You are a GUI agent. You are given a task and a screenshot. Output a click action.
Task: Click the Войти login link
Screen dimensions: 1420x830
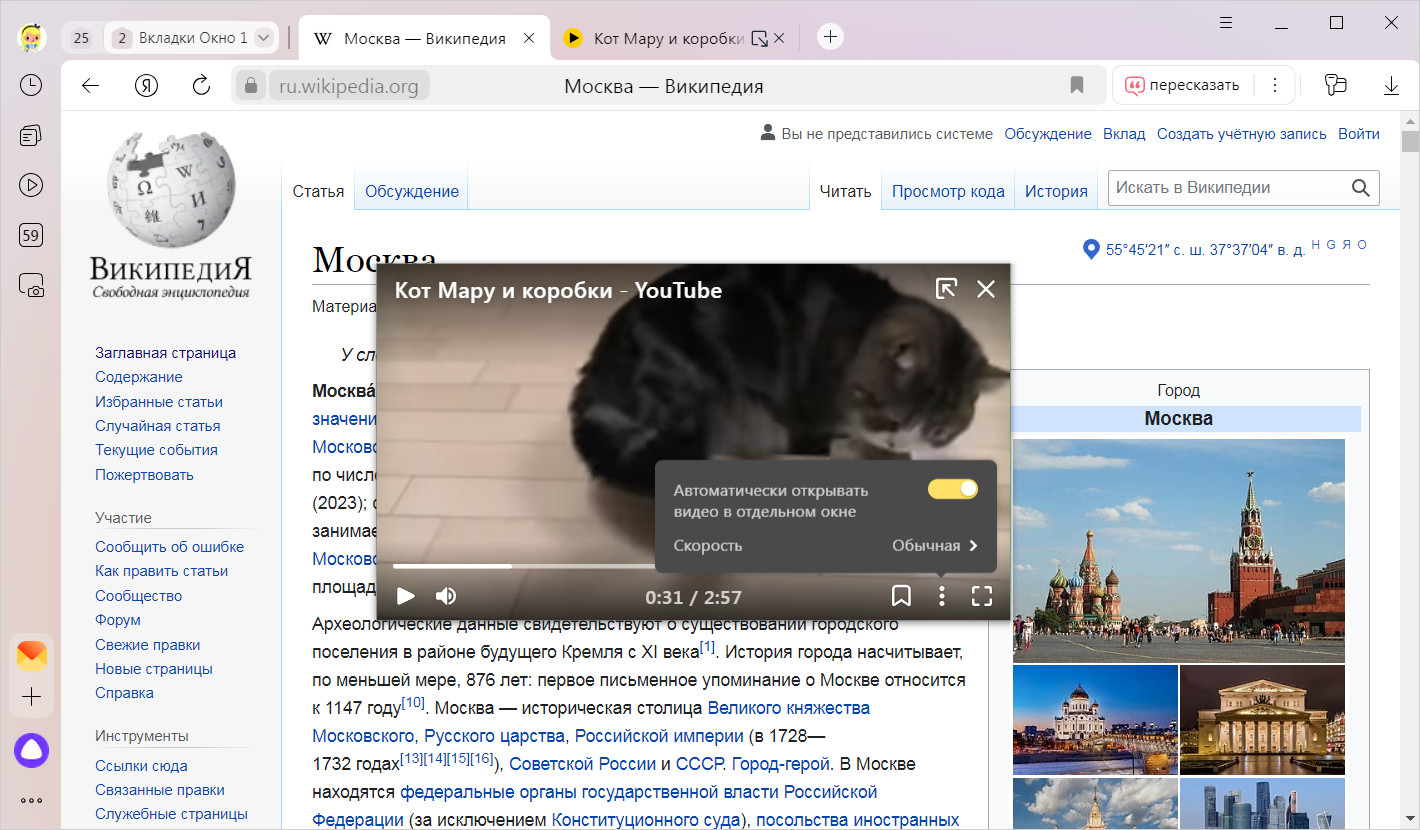click(1359, 134)
